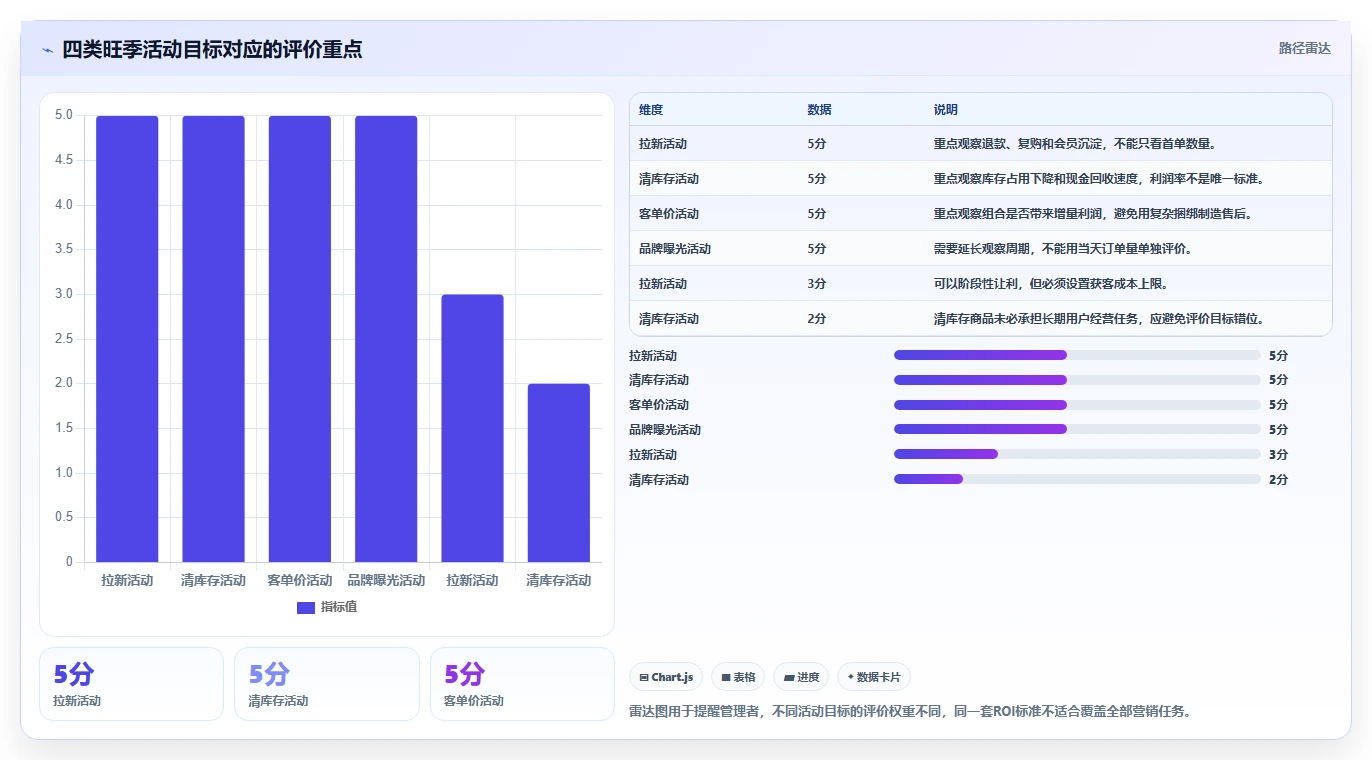Click the footer note starting 雷达图用于提醒管理者
1372x760 pixels.
910,712
